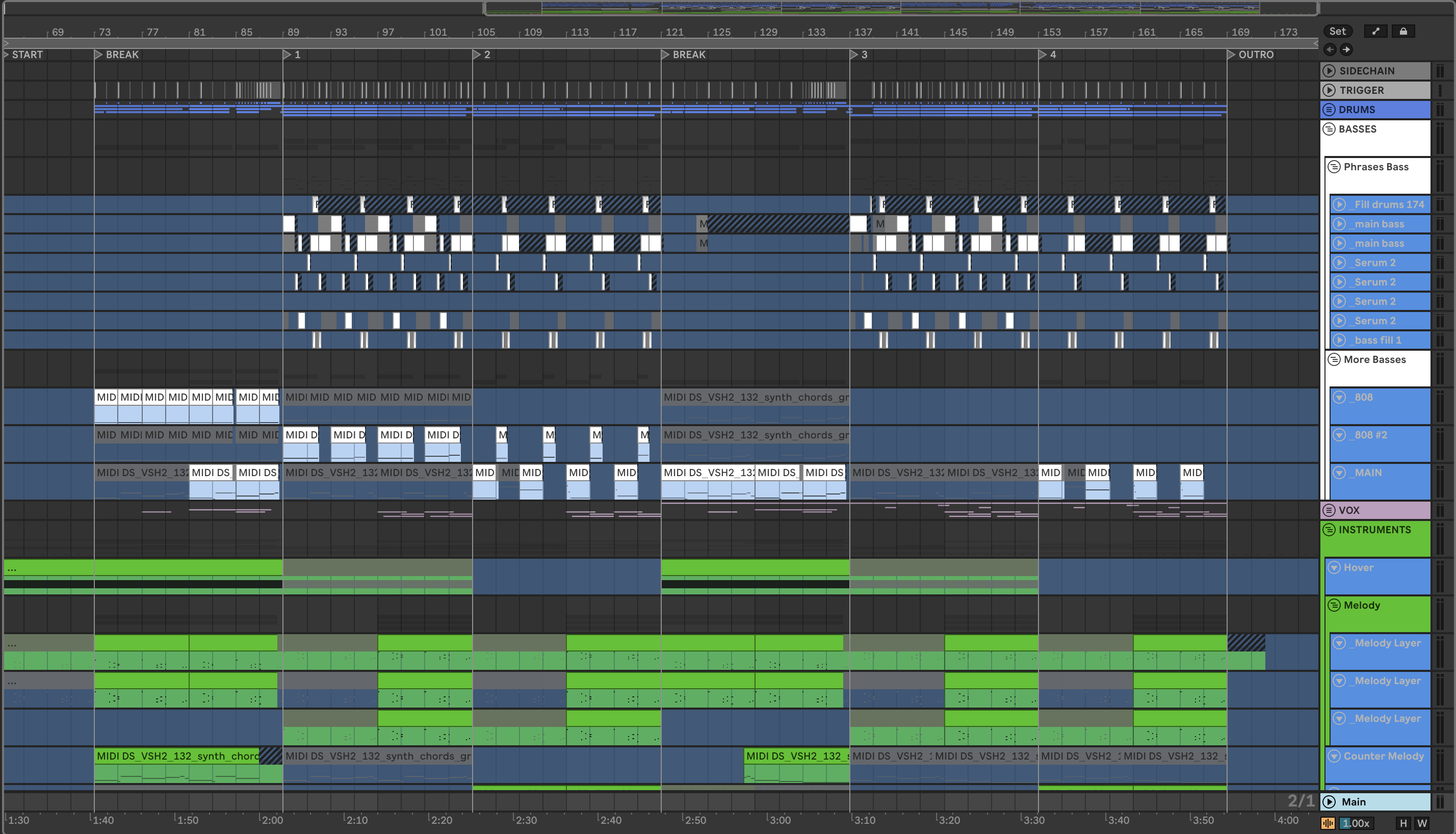Fold the BASSES group track
This screenshot has height=834, width=1456.
pos(1329,129)
